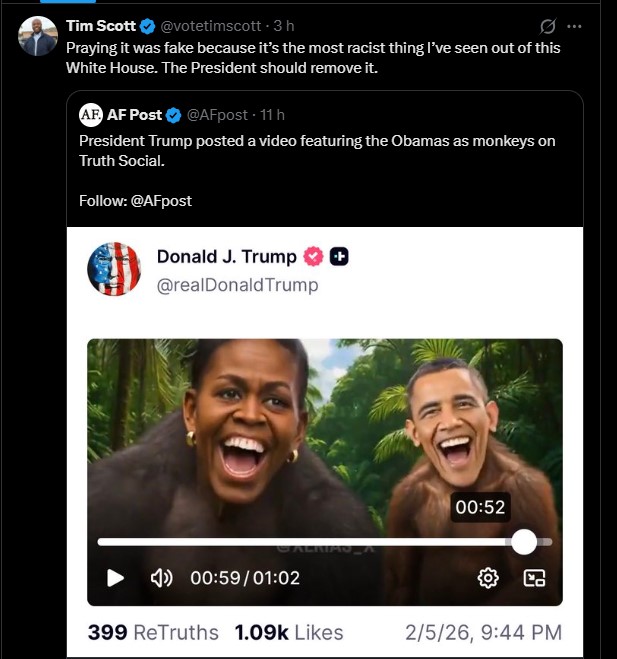Click the 399 ReTruths count

pos(153,632)
